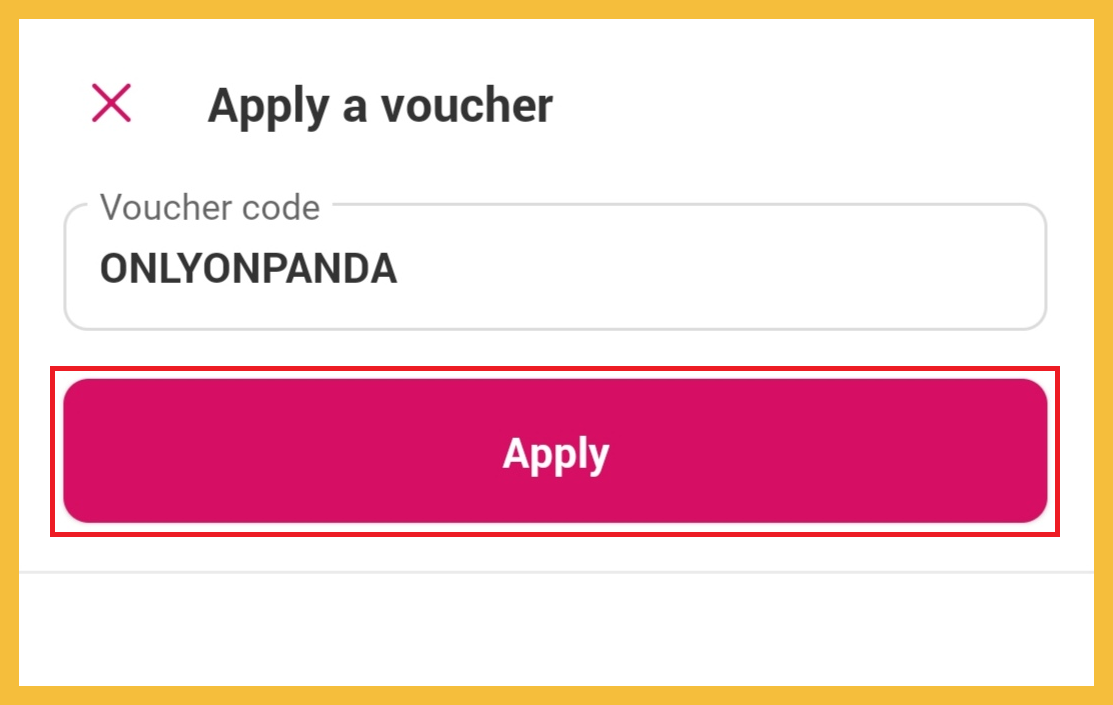Click the ONLYONPANDA text in the field
This screenshot has height=705, width=1113.
[248, 270]
